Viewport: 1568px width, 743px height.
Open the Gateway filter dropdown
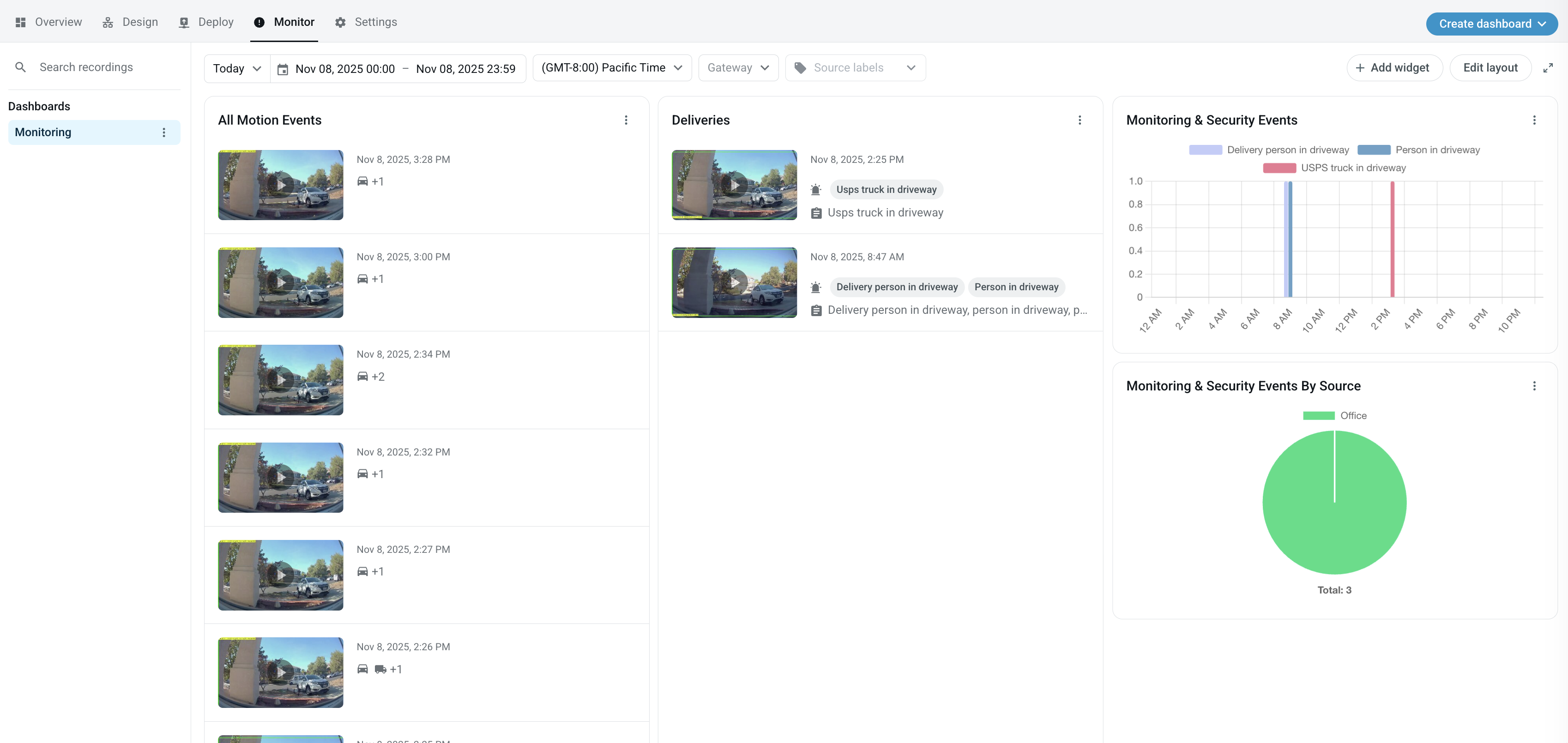738,67
